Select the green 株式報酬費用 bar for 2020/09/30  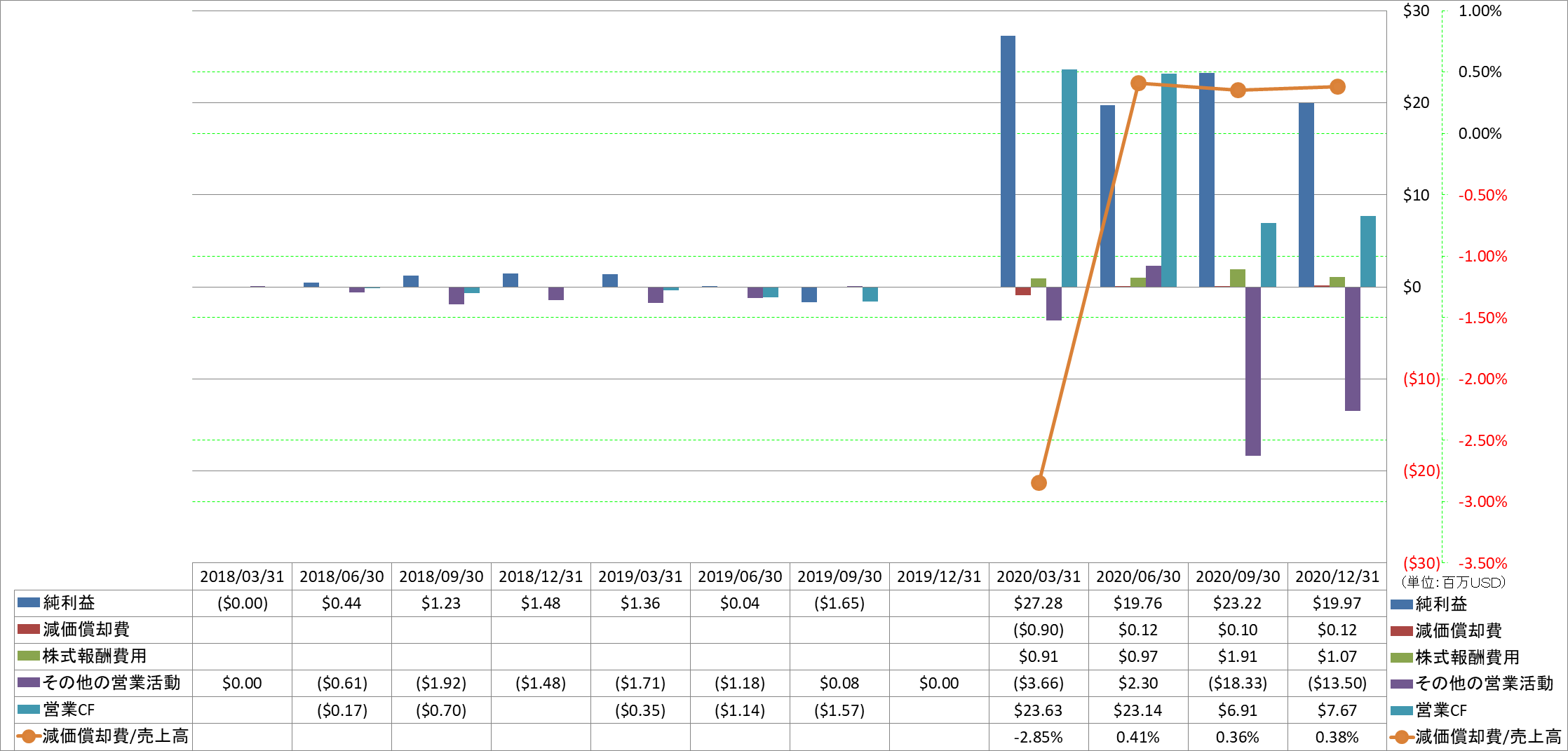pos(1238,278)
